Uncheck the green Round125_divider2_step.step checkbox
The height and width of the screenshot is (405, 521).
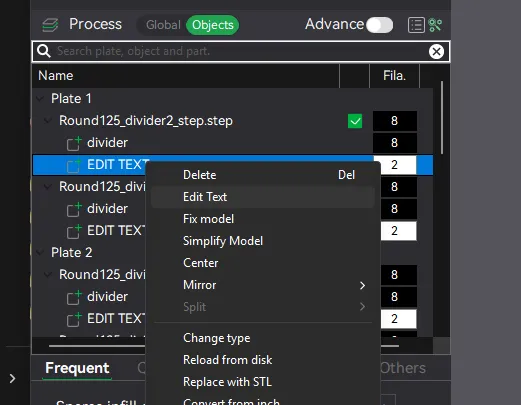coord(355,121)
